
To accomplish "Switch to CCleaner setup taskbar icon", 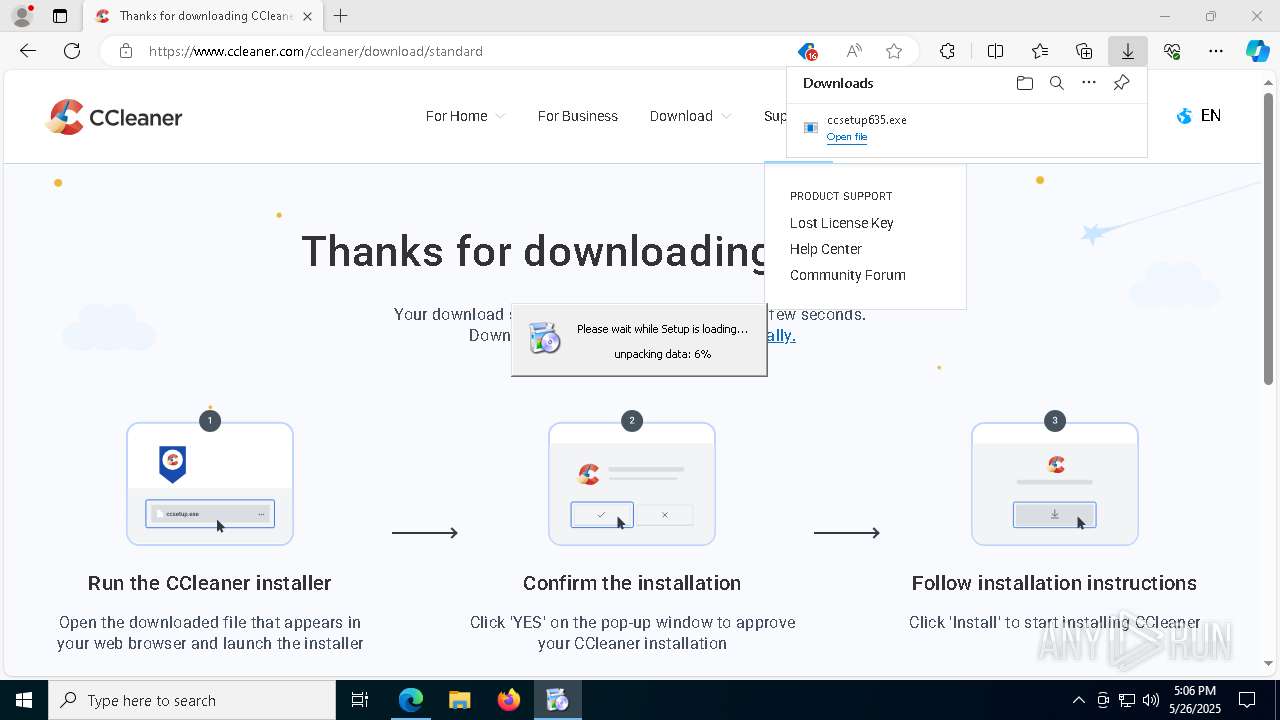I will (558, 700).
